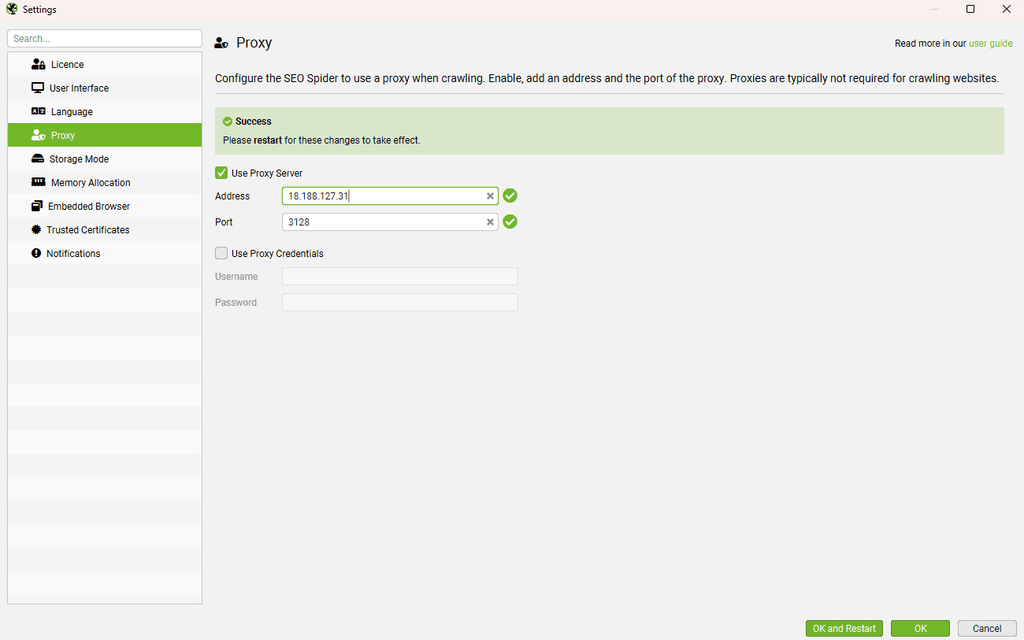The image size is (1024, 640).
Task: Enable the Use Proxy Credentials checkbox
Action: click(221, 253)
